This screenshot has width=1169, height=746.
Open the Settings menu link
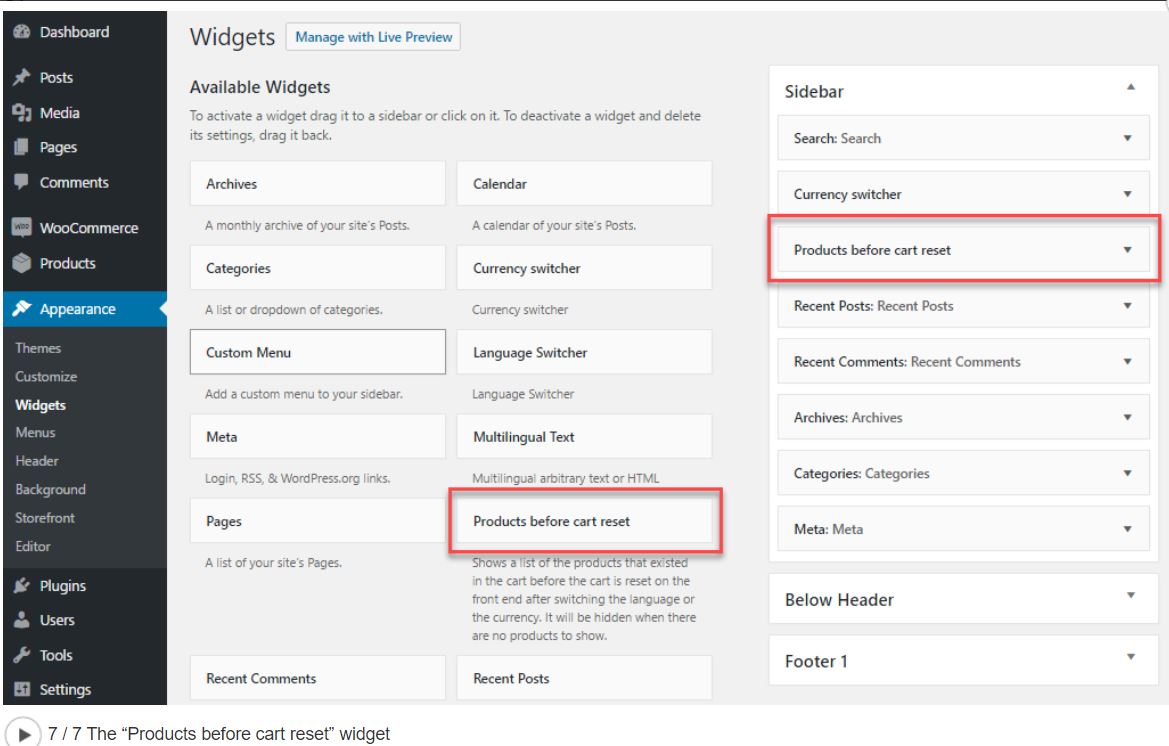point(65,689)
